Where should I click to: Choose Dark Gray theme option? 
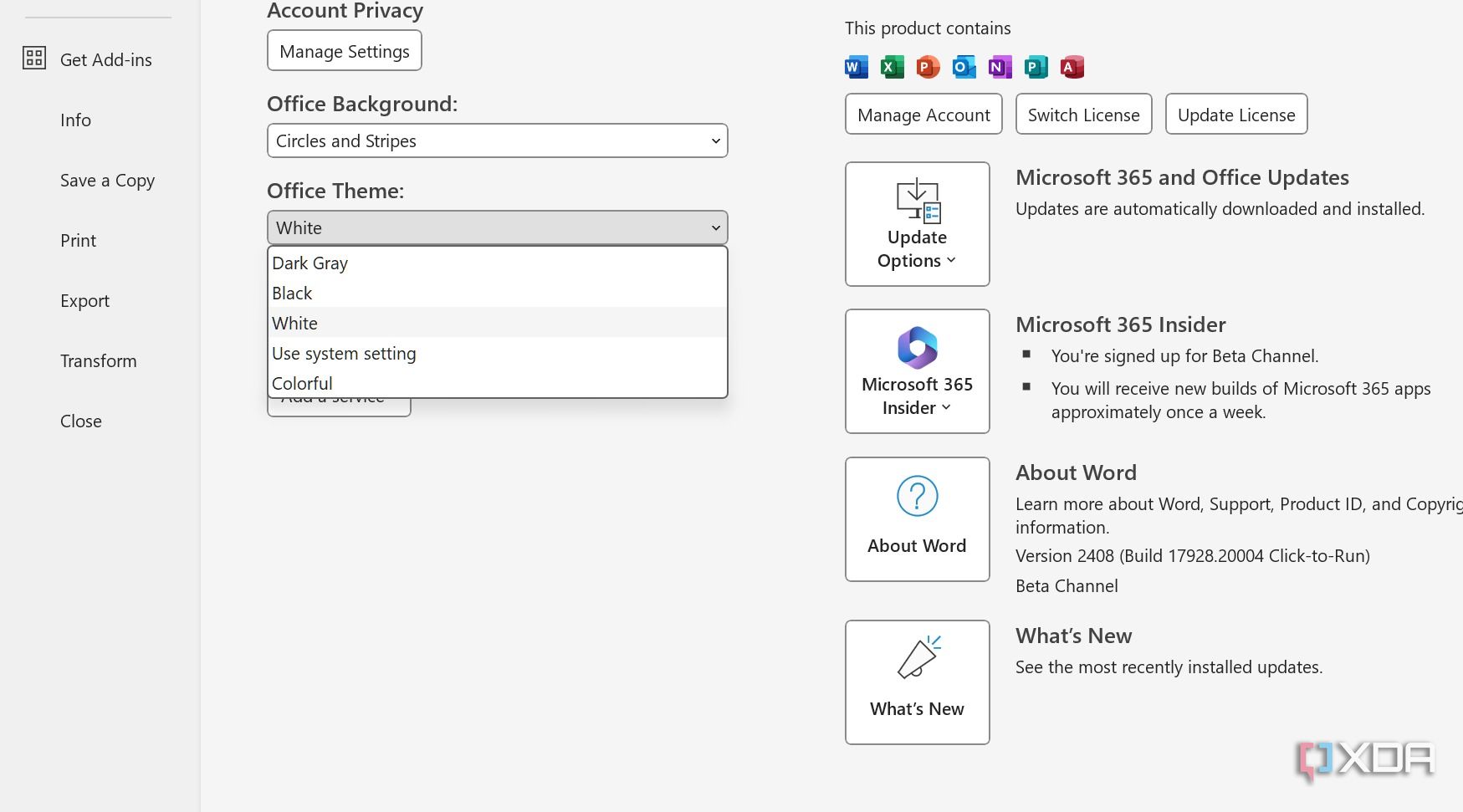pos(497,263)
